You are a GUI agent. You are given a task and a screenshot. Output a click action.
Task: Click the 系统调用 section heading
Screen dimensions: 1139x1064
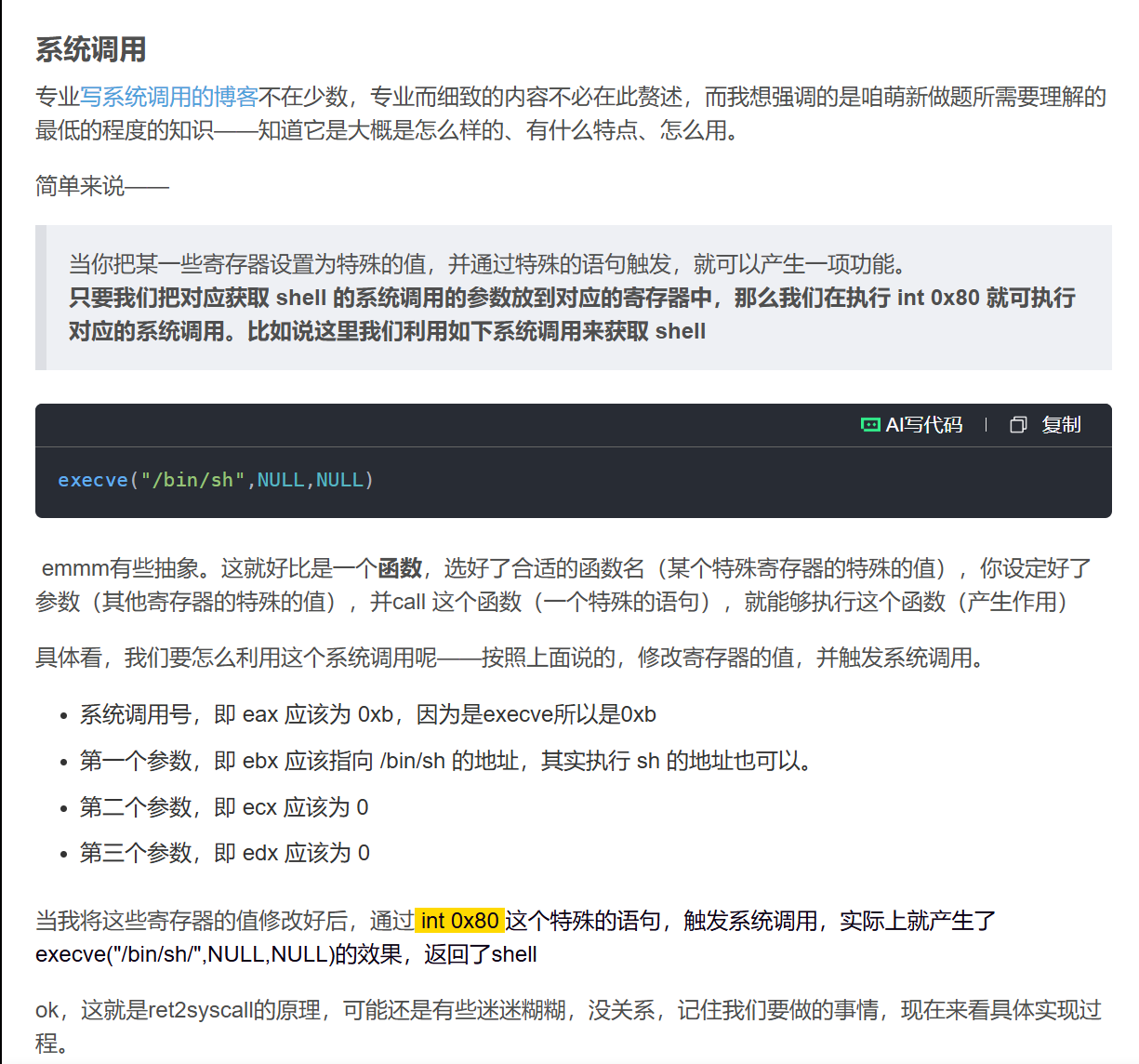tap(90, 49)
